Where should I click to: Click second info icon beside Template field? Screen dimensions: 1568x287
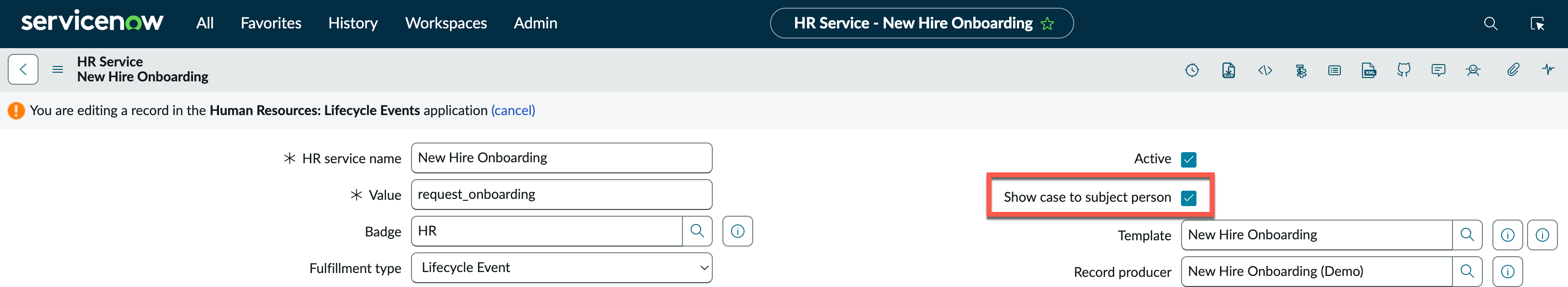pyautogui.click(x=1542, y=235)
